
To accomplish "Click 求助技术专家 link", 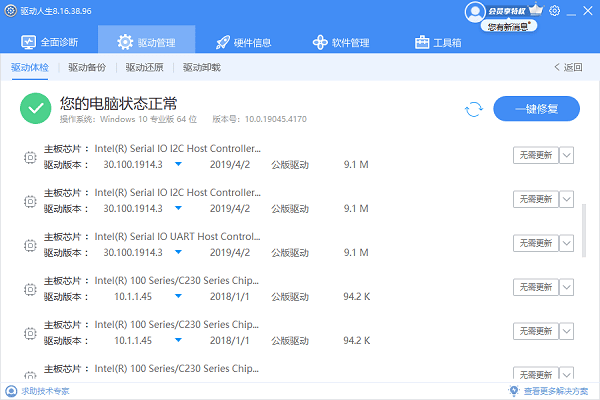I will (x=45, y=391).
